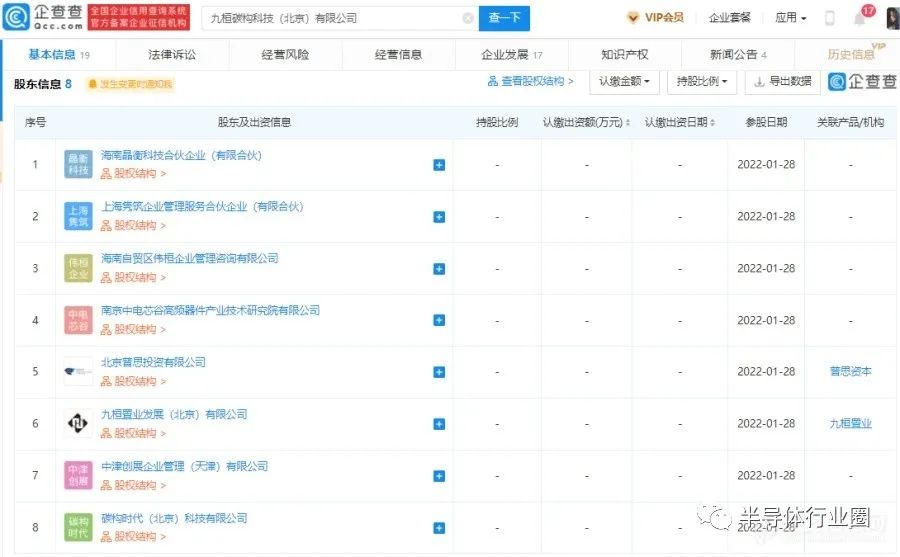900x557 pixels.
Task: Click the 发生变更时通知我 notification badge
Action: click(130, 84)
